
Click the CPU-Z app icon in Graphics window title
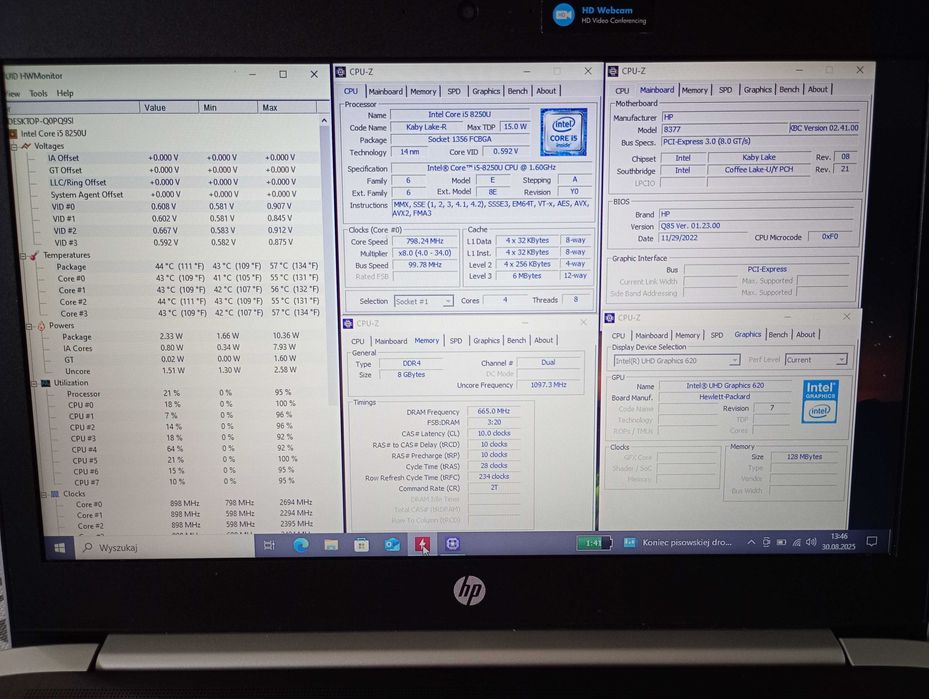(609, 318)
